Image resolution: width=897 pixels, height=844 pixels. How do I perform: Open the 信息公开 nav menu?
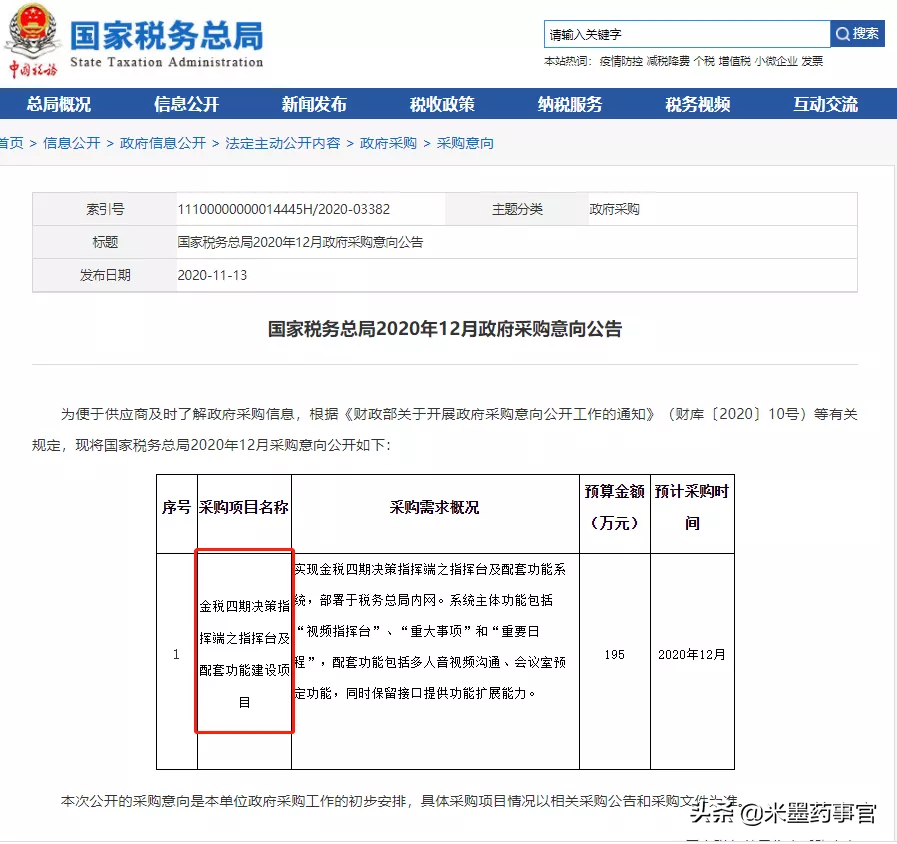coord(186,104)
